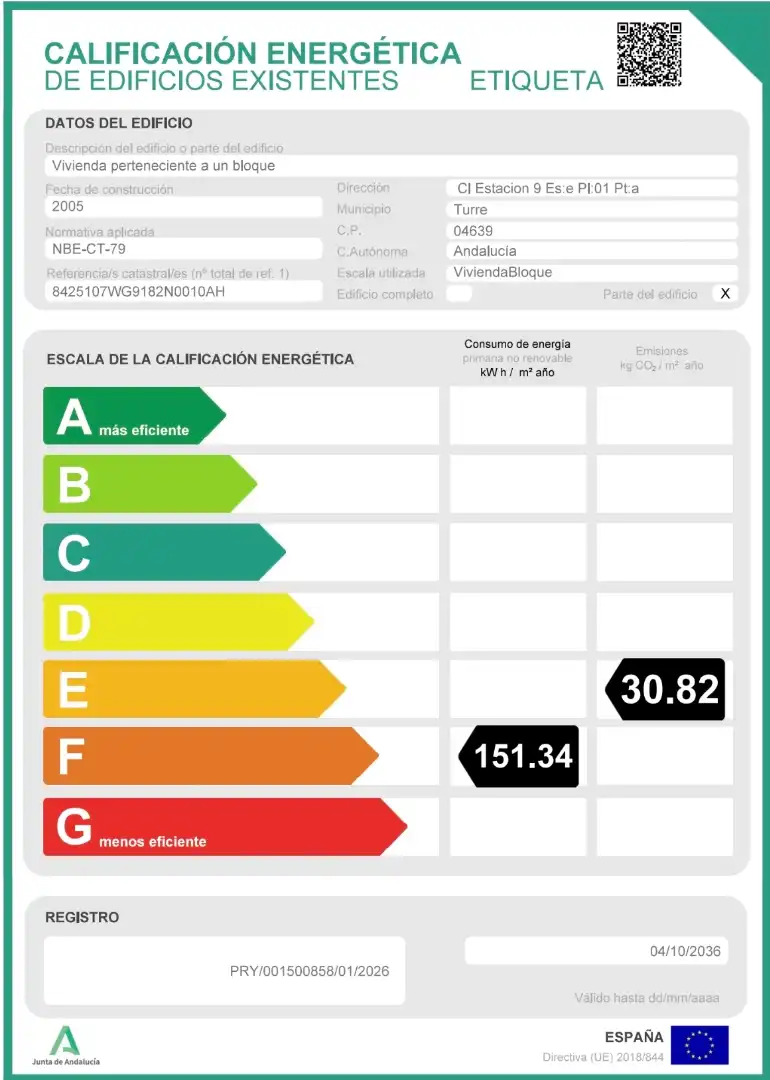Click the European Union flag icon
The height and width of the screenshot is (1080, 770).
(699, 1045)
